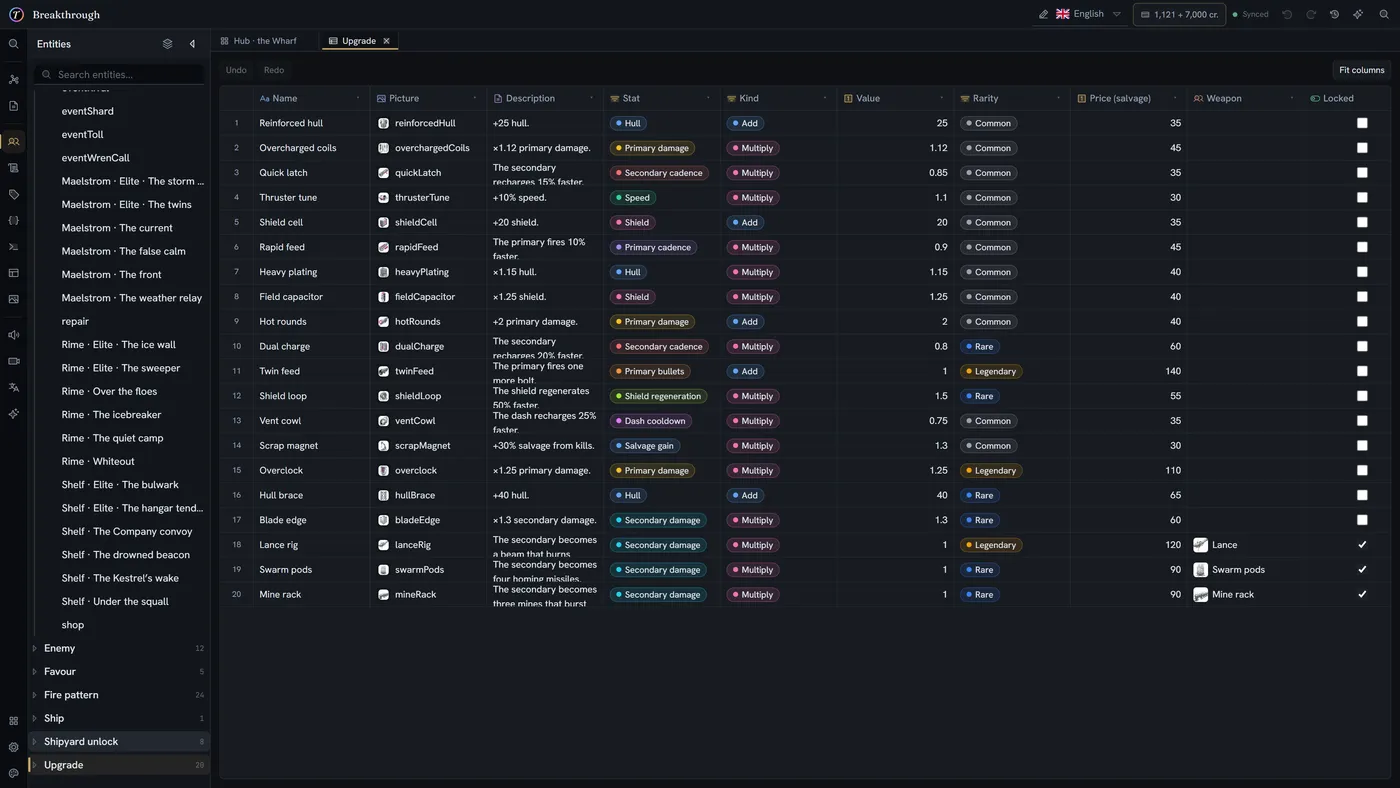
Task: Close the Upgrade tab
Action: 386,41
